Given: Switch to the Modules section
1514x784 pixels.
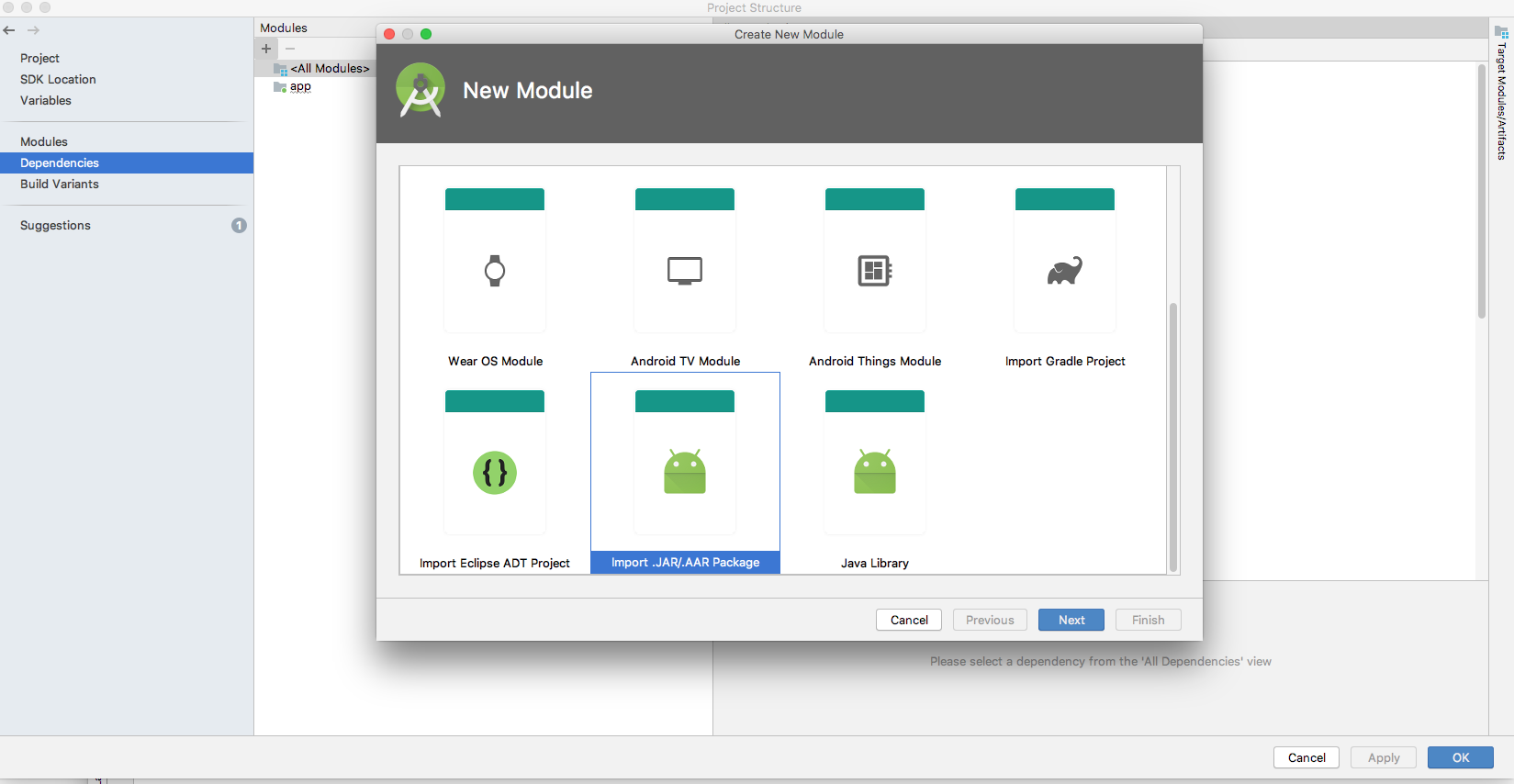Looking at the screenshot, I should coord(44,141).
